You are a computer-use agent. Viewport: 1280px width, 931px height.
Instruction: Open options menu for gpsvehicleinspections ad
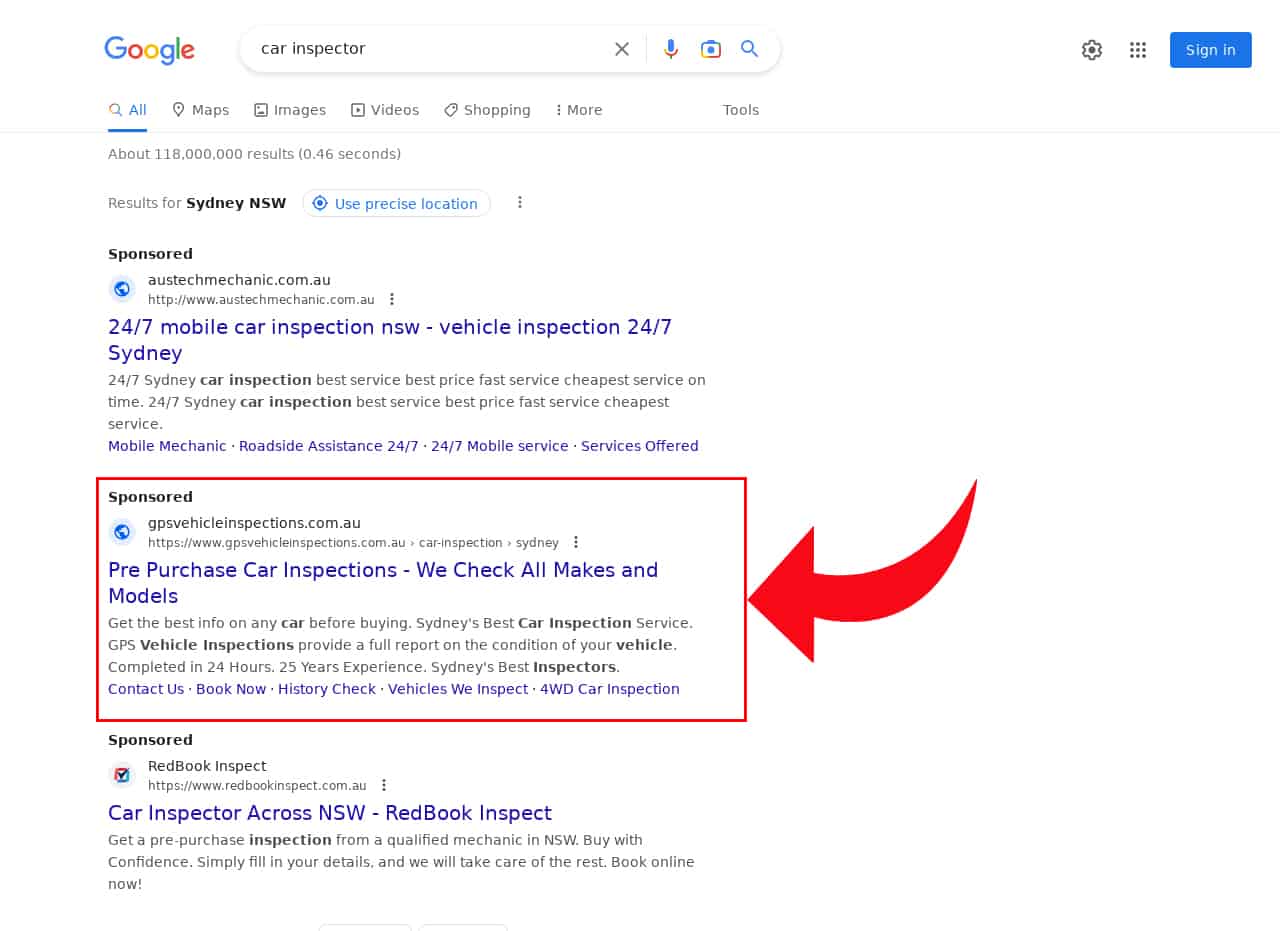[576, 542]
